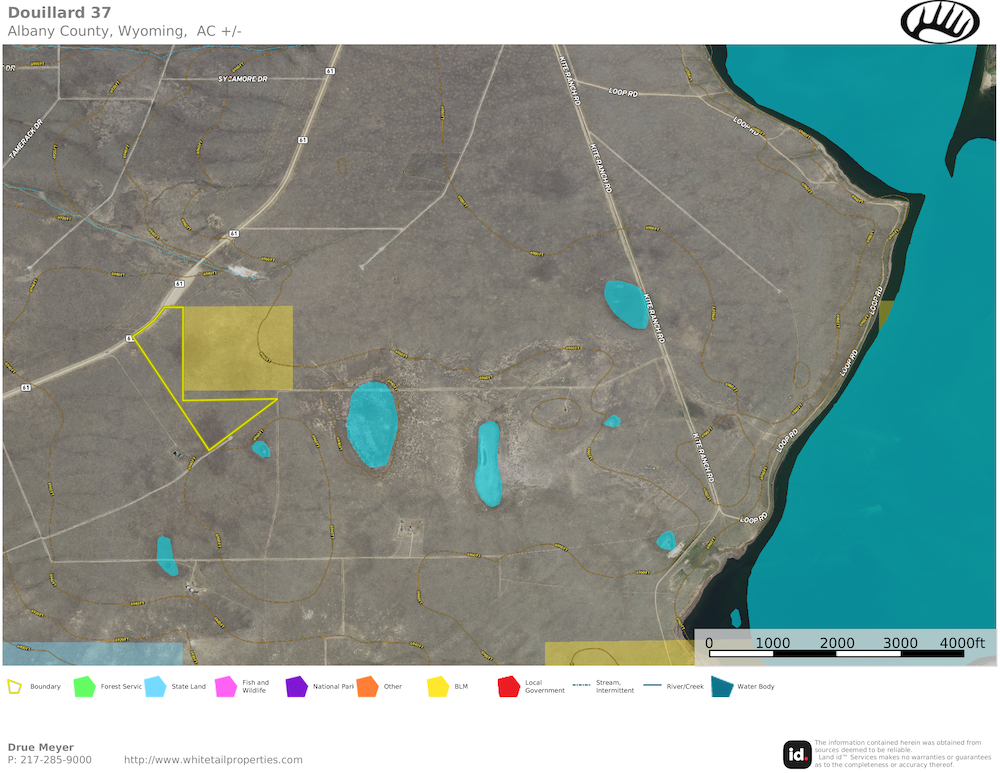The image size is (1000, 773).
Task: Click the yellow BLM legend swatch
Action: (438, 687)
